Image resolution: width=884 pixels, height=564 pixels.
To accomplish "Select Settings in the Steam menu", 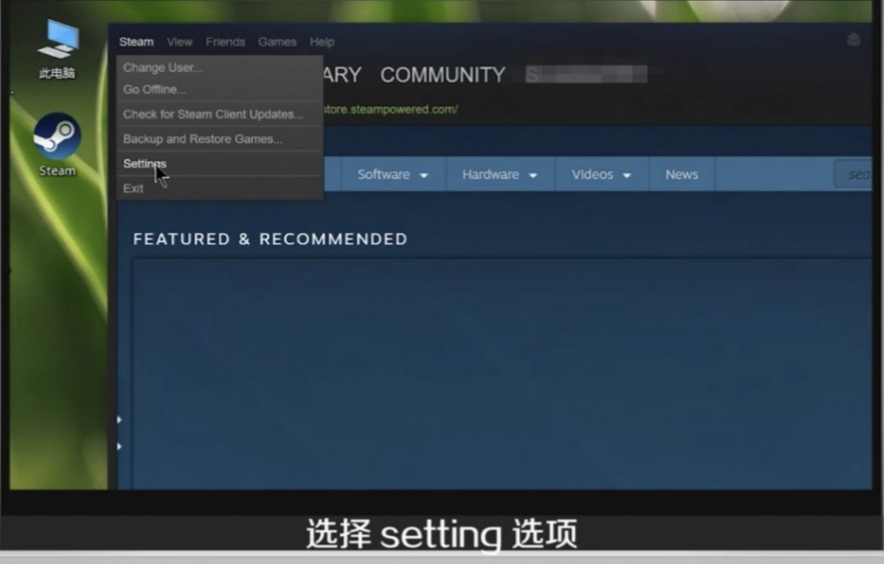I will tap(220, 164).
